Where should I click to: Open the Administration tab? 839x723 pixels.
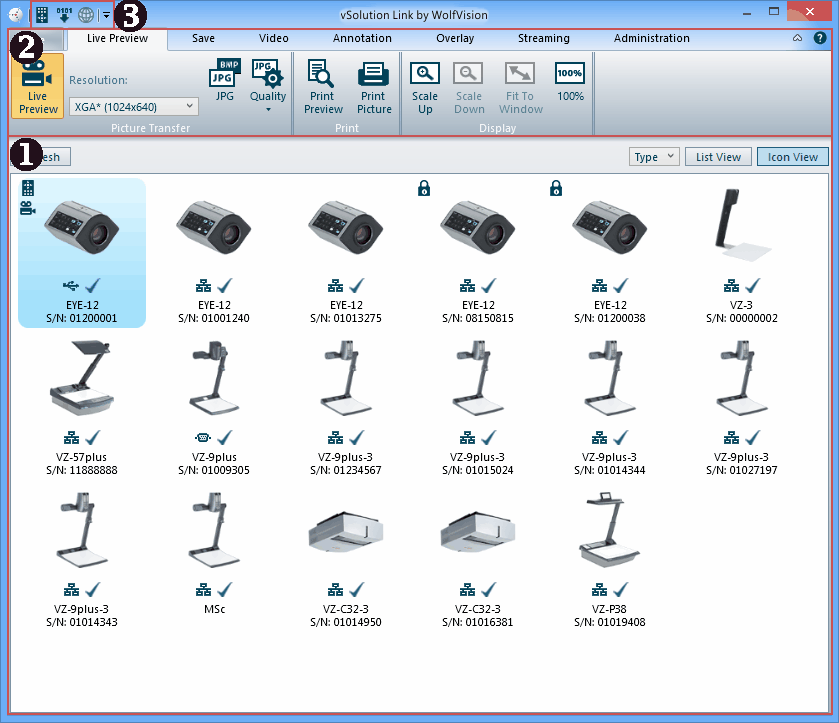click(x=651, y=39)
